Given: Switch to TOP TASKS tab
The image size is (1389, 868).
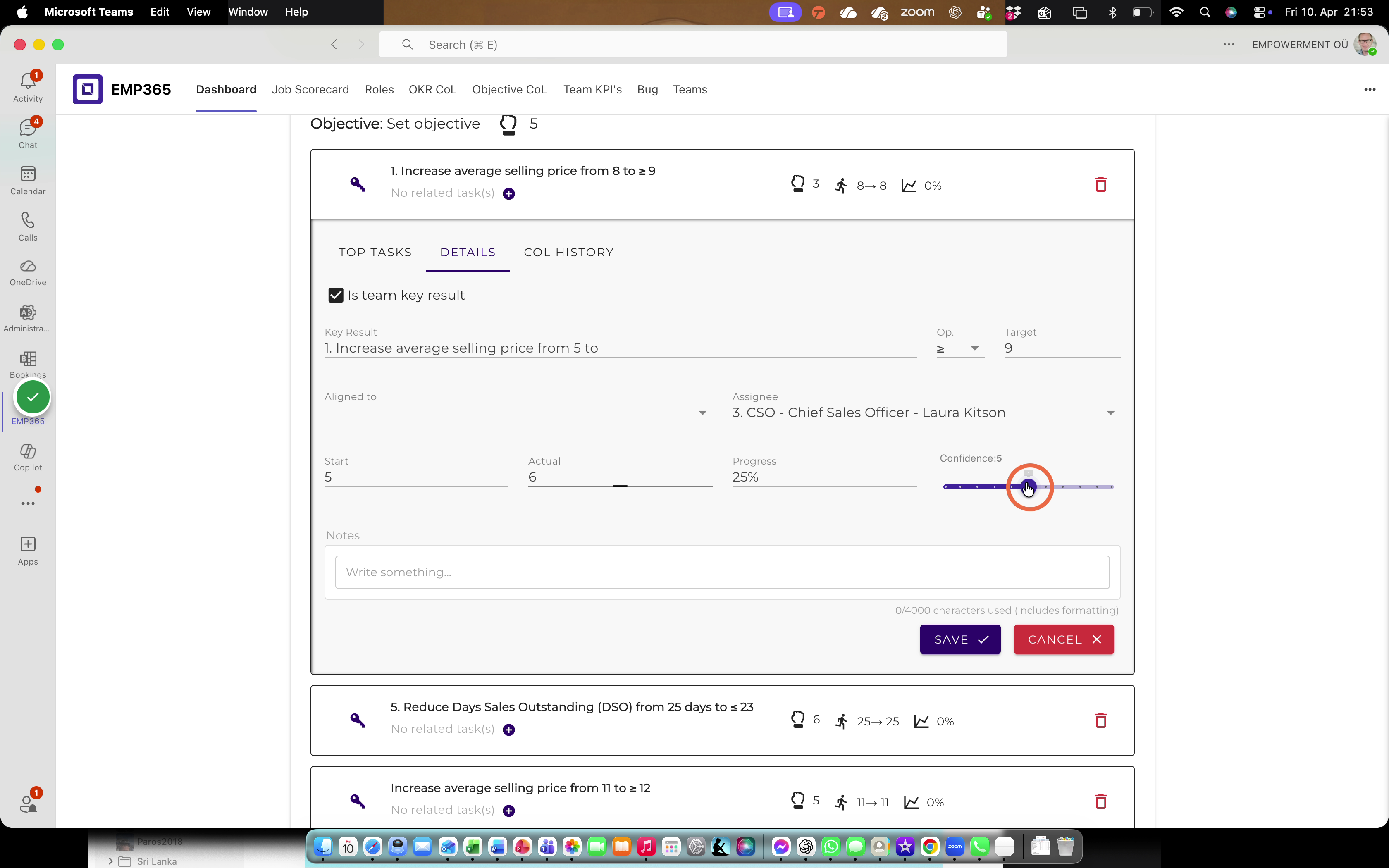Looking at the screenshot, I should 375,253.
